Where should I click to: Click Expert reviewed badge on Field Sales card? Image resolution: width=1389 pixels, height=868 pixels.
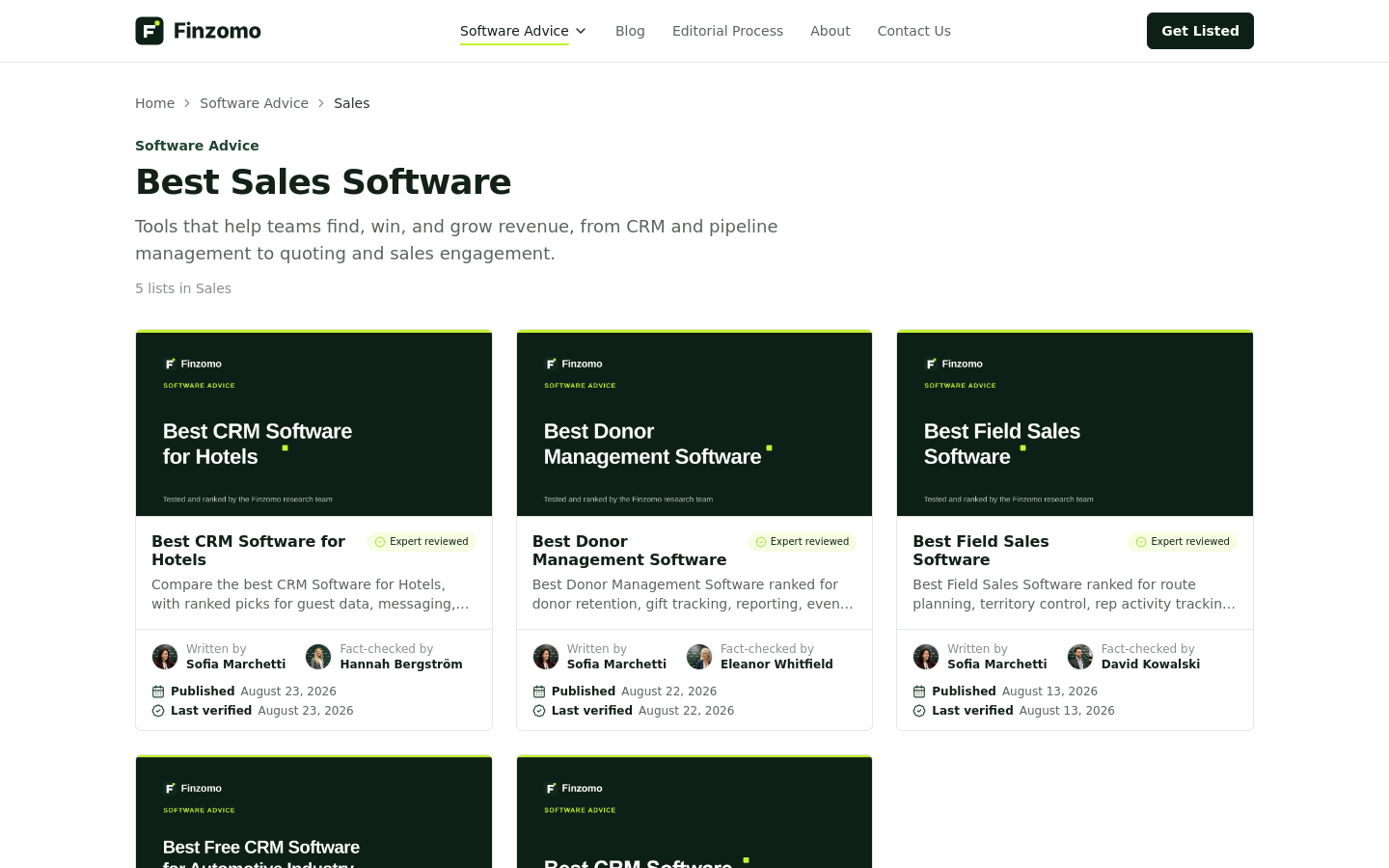[x=1183, y=542]
